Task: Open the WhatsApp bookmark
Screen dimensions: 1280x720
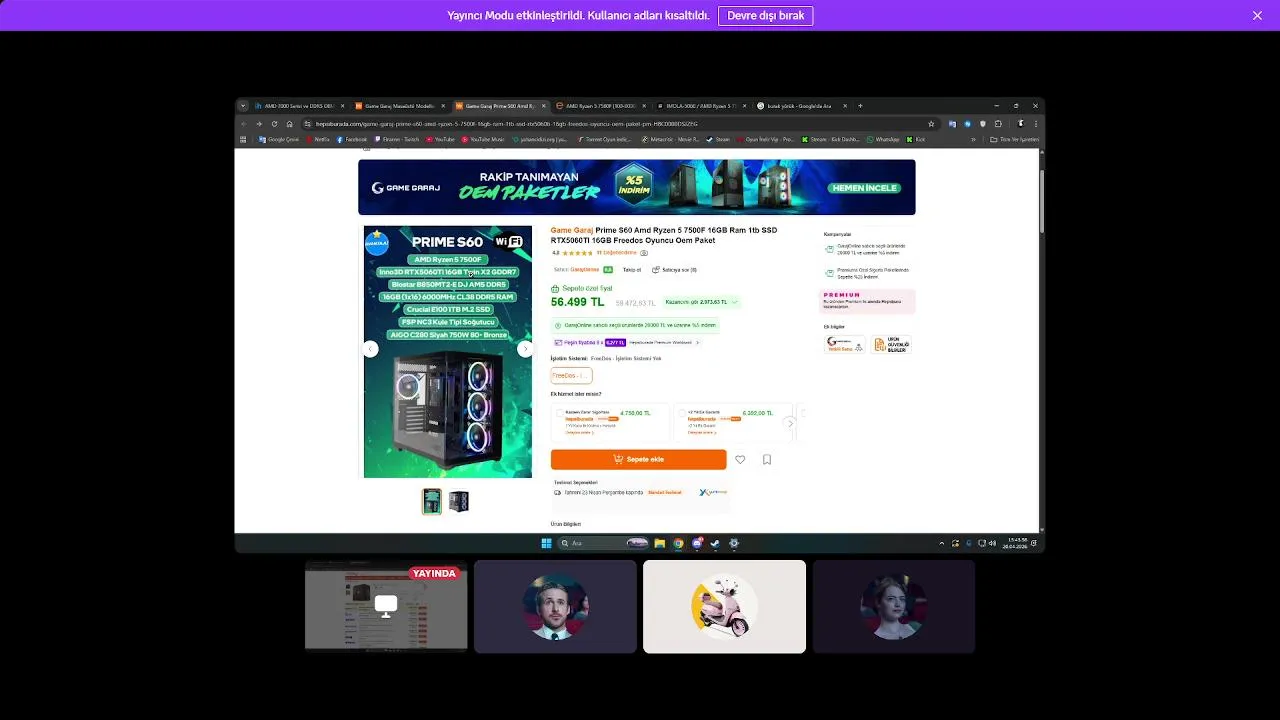Action: coord(883,139)
